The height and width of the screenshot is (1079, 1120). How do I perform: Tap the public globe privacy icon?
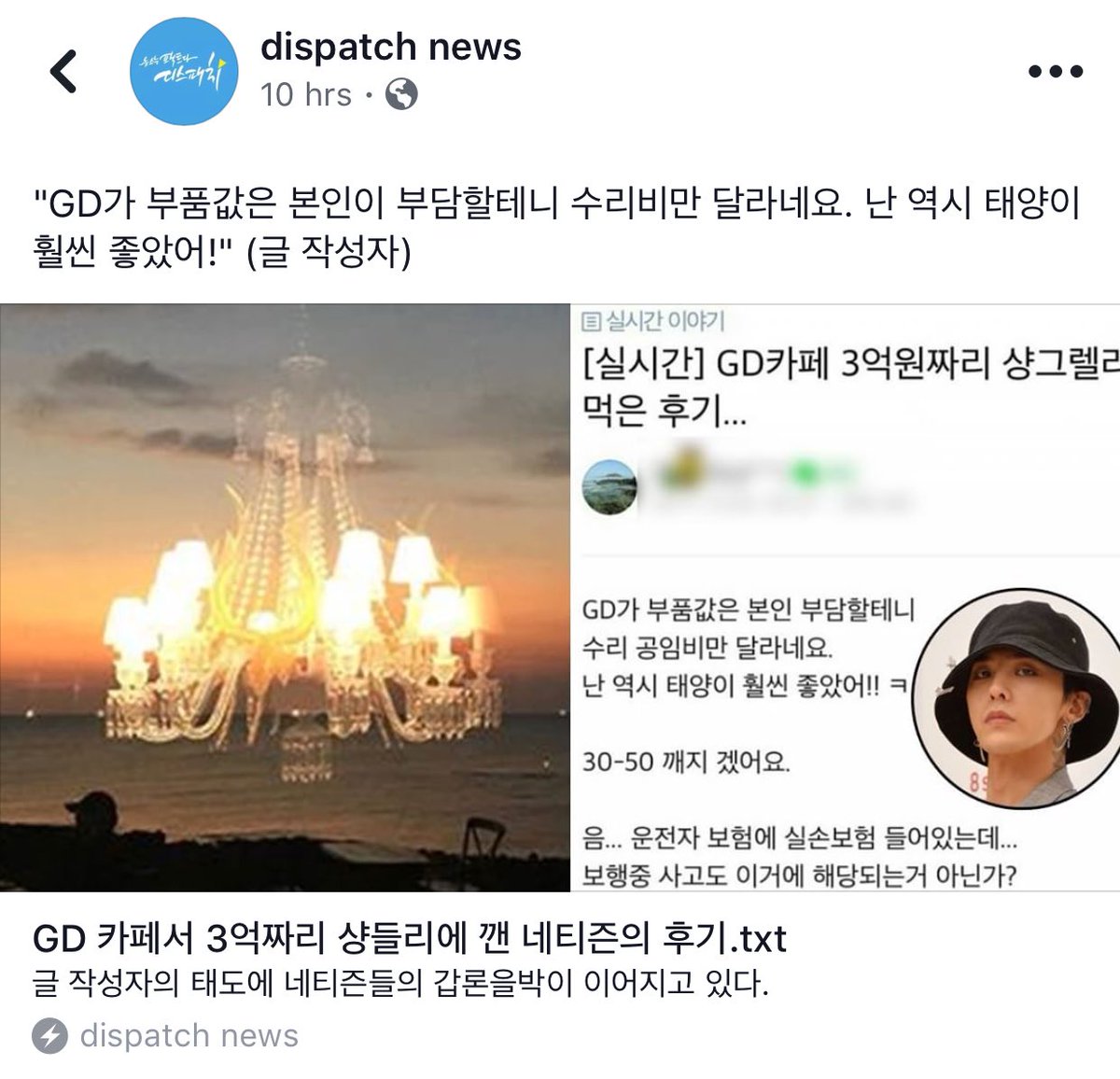coord(401,94)
